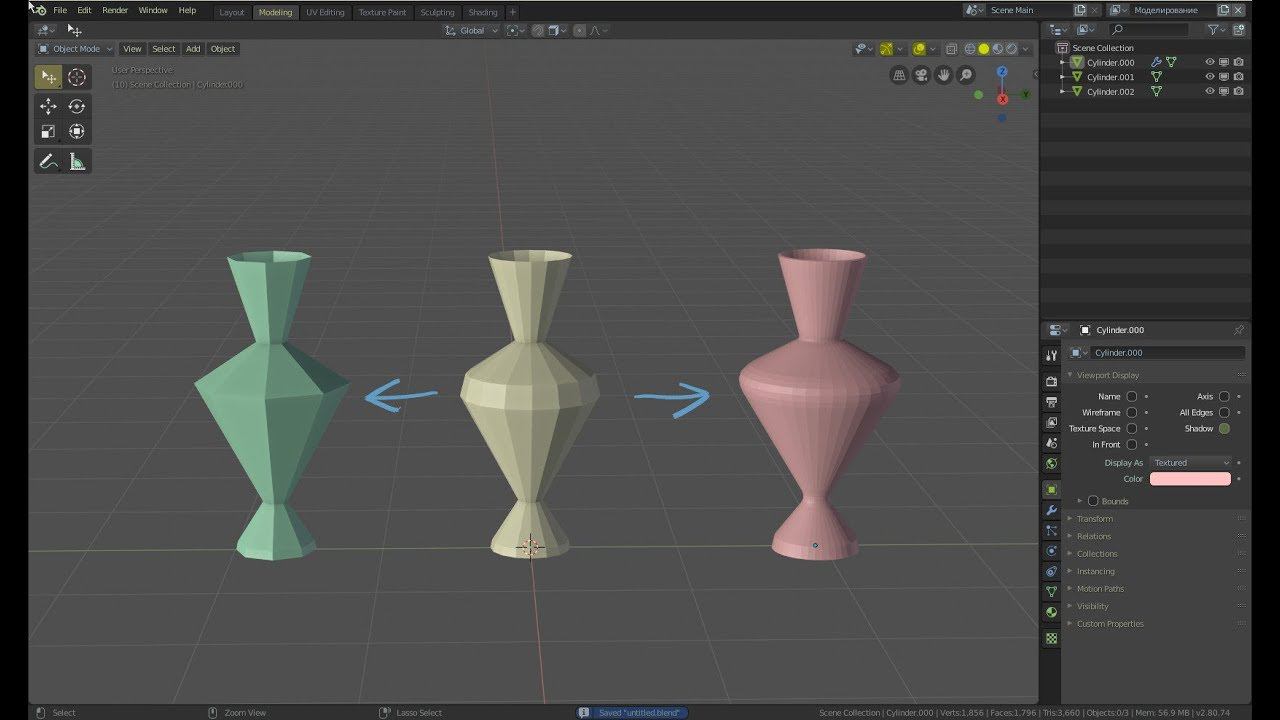Open the Material properties tab
Image resolution: width=1280 pixels, height=720 pixels.
1051,612
